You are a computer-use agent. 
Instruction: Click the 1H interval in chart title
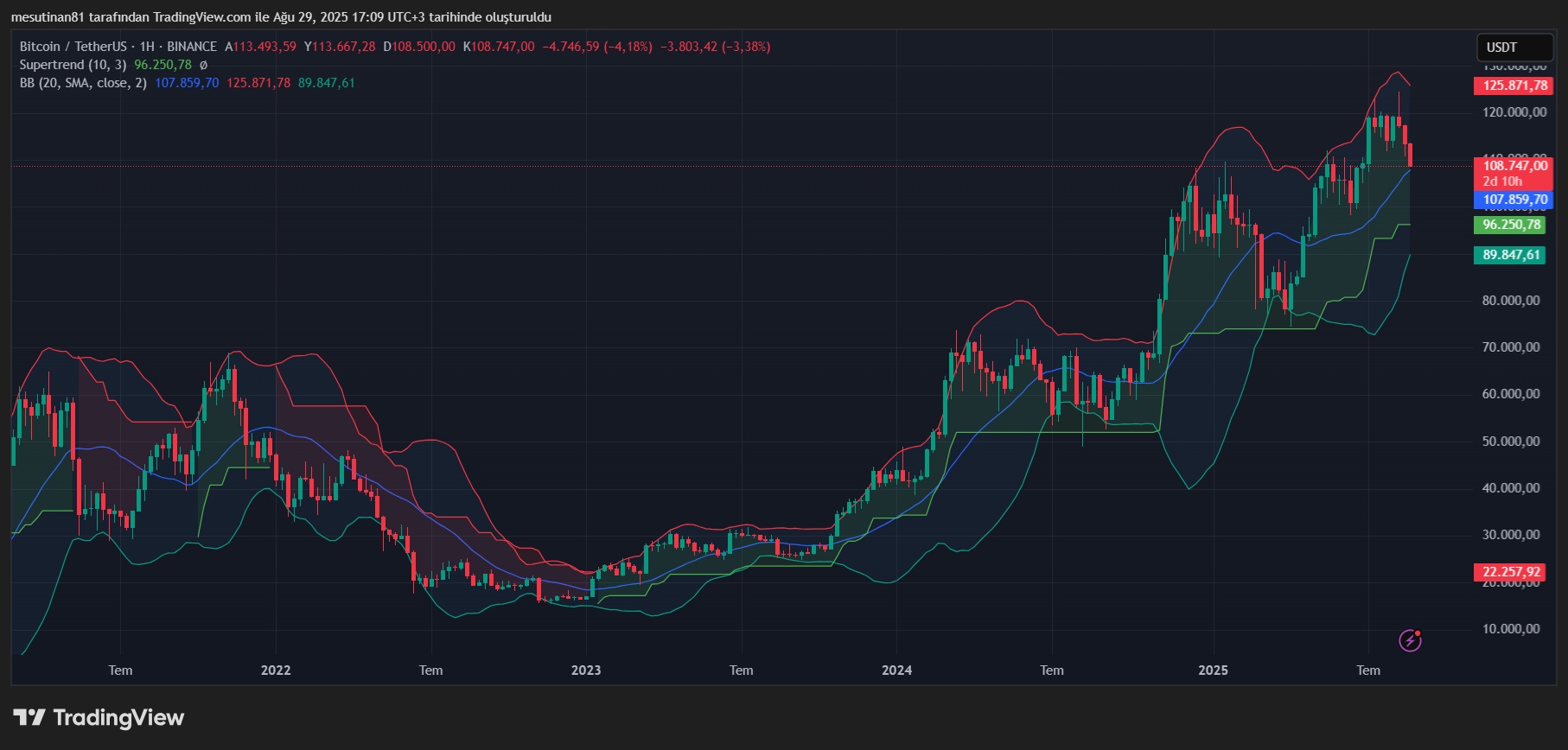coord(147,47)
